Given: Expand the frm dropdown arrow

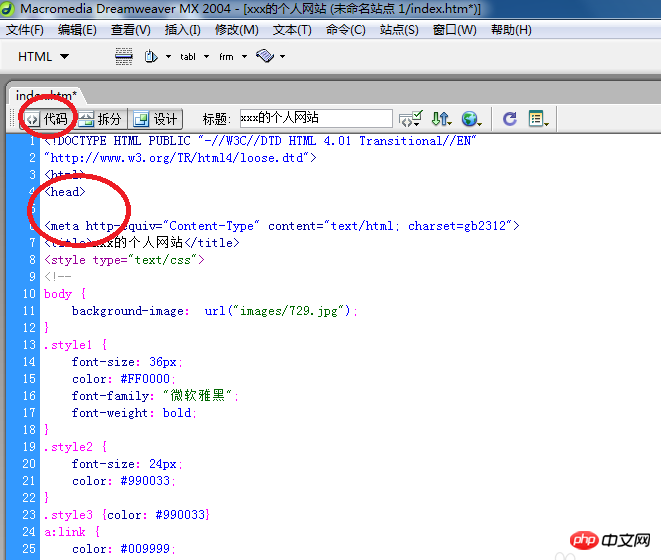Looking at the screenshot, I should [x=244, y=57].
